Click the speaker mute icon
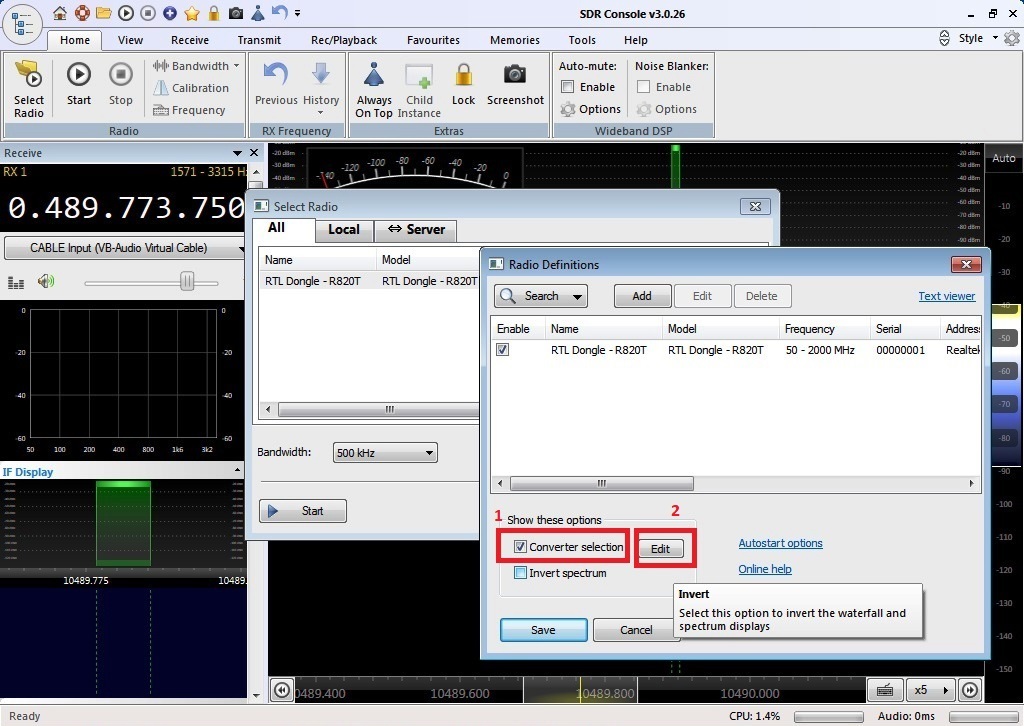1024x726 pixels. tap(46, 282)
